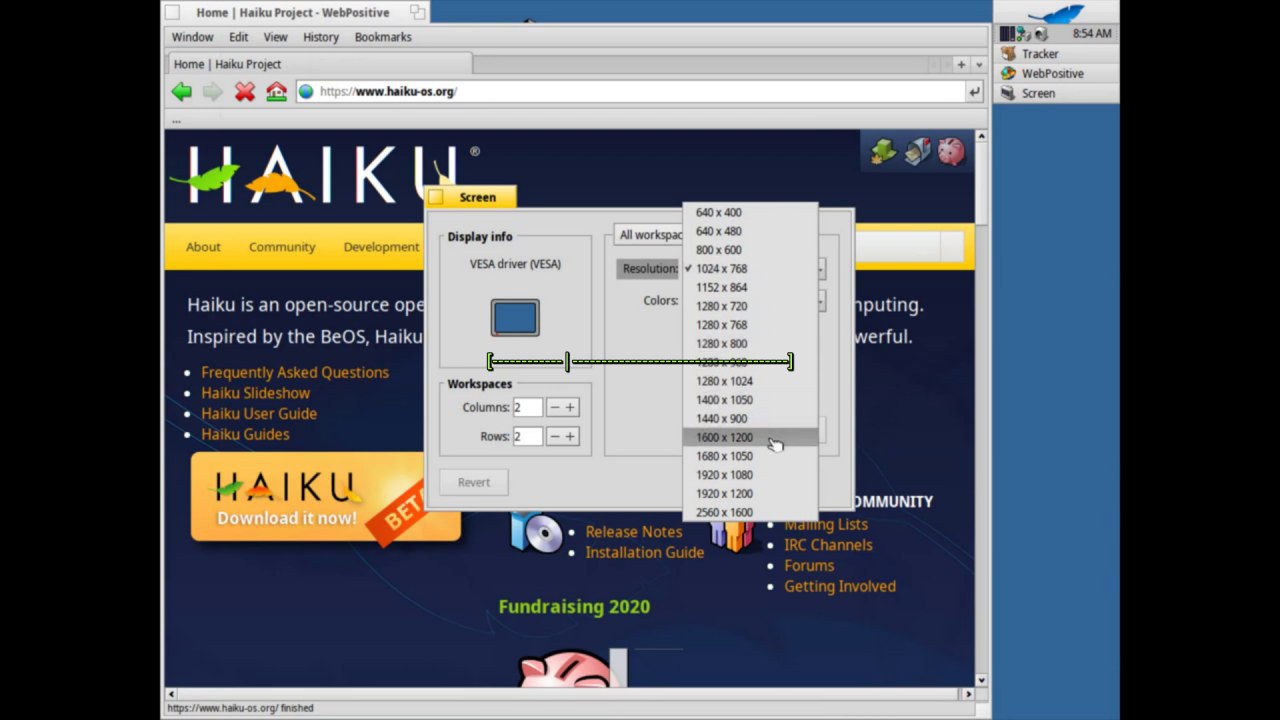Click into the URL address field
This screenshot has height=720, width=1280.
[x=630, y=92]
